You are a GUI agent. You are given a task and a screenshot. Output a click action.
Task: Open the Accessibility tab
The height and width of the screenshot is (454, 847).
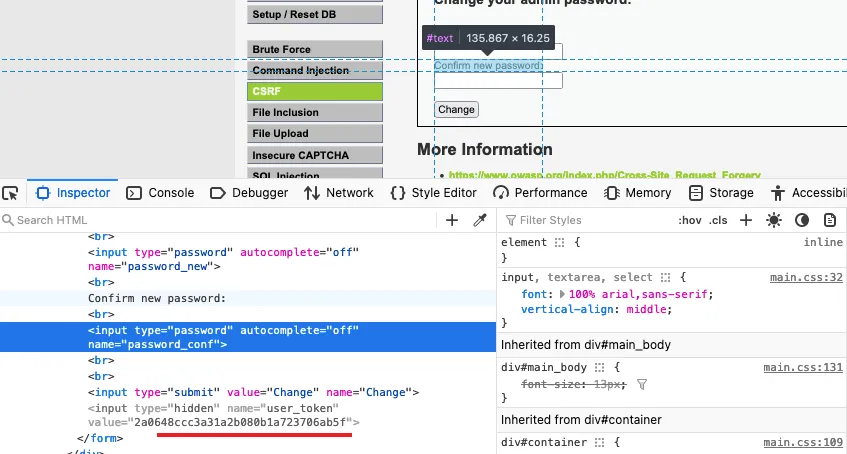pyautogui.click(x=809, y=193)
